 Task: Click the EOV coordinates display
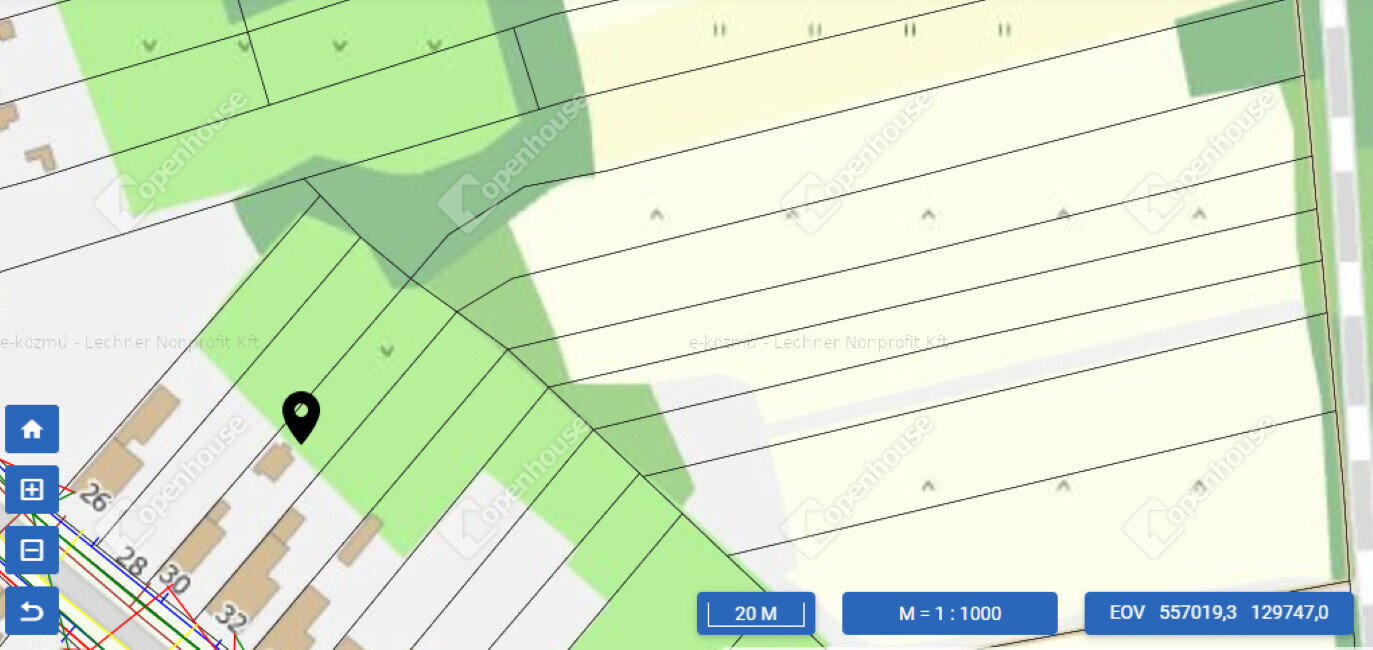coord(1218,613)
